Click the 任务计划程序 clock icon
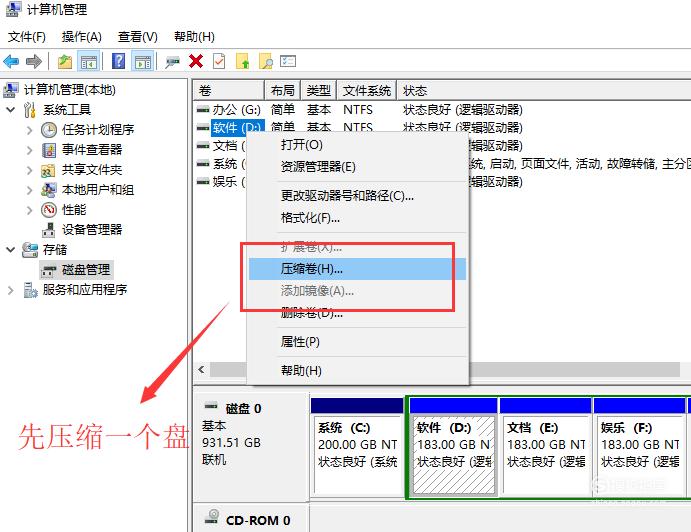The image size is (691, 532). (49, 130)
